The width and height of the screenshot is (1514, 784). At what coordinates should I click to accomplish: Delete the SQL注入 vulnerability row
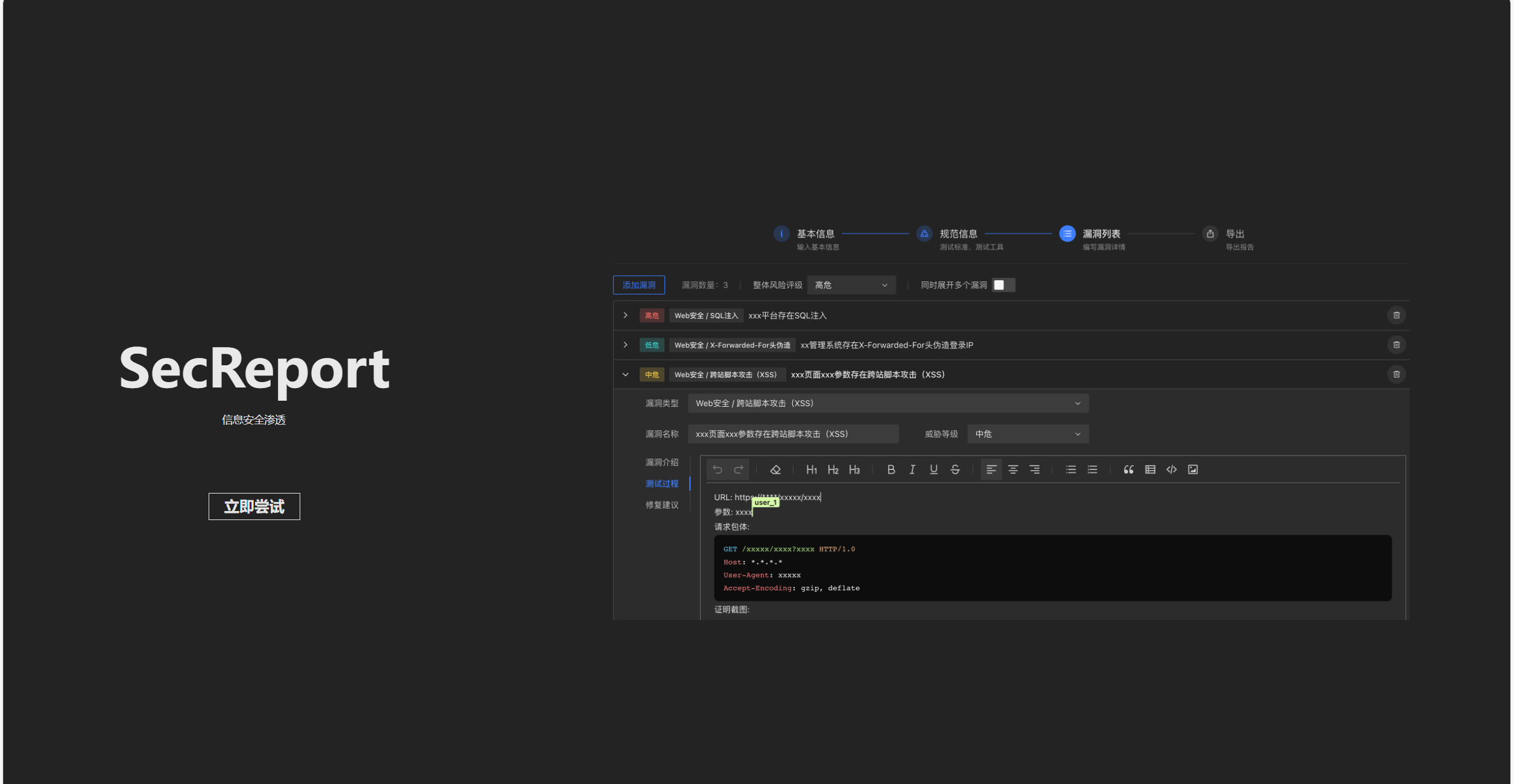point(1396,315)
